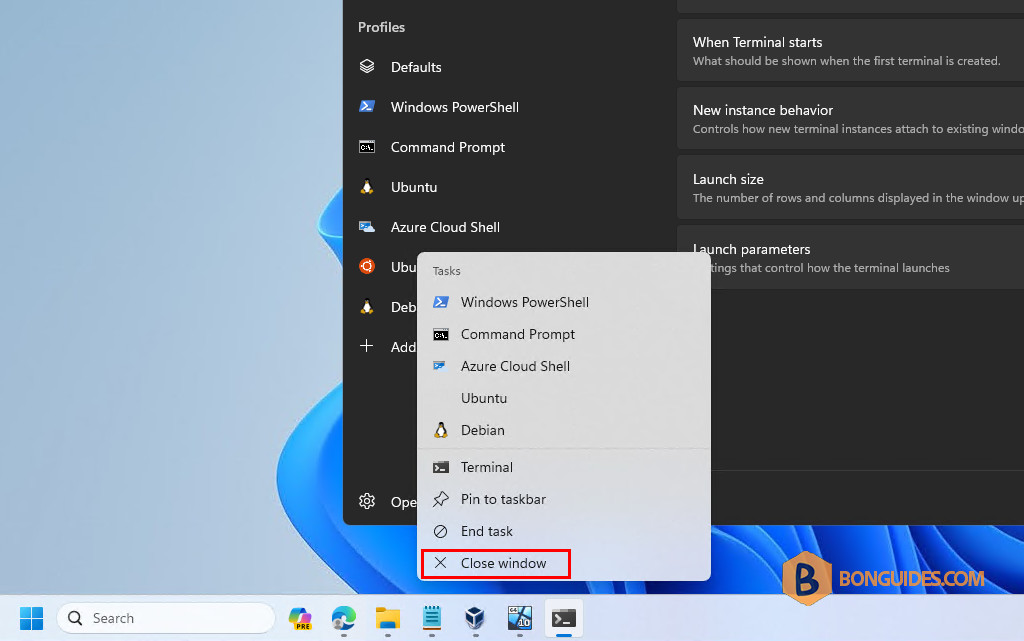This screenshot has height=641, width=1024.
Task: Launch Command Prompt from the Tasks jump list
Action: click(x=564, y=334)
